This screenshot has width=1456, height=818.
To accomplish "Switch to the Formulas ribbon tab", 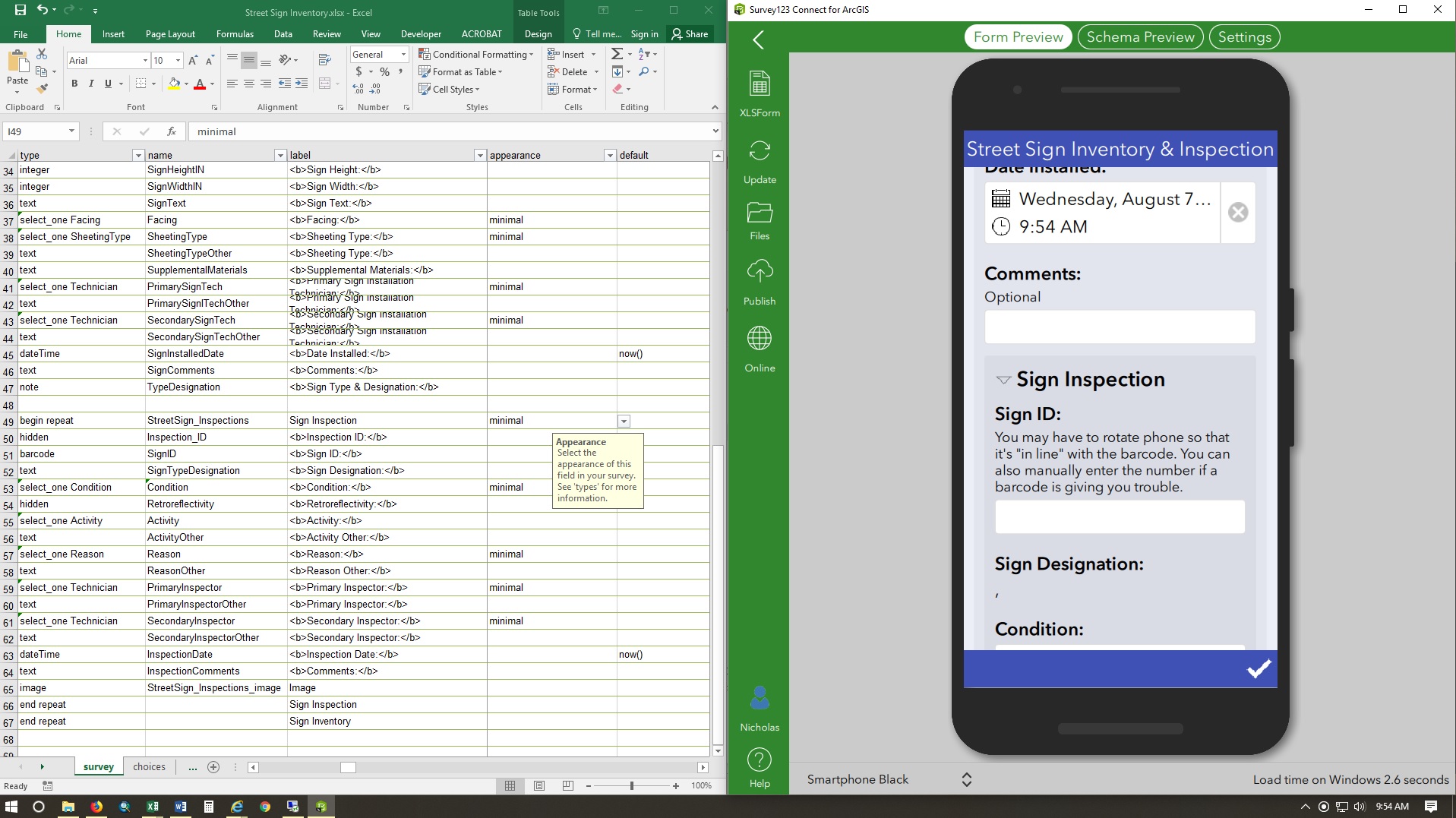I will click(235, 34).
